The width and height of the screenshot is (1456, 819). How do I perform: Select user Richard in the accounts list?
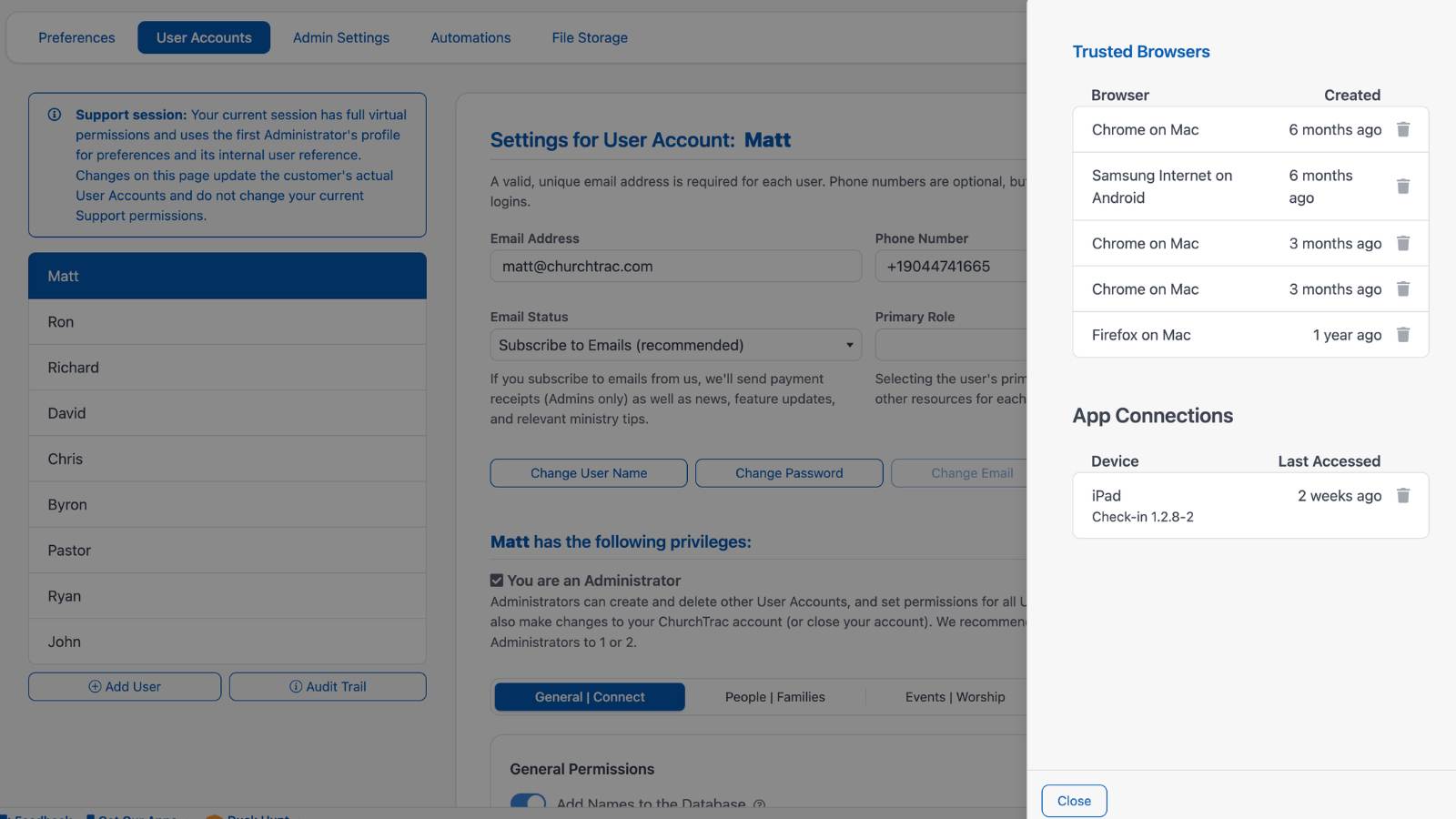tap(227, 368)
